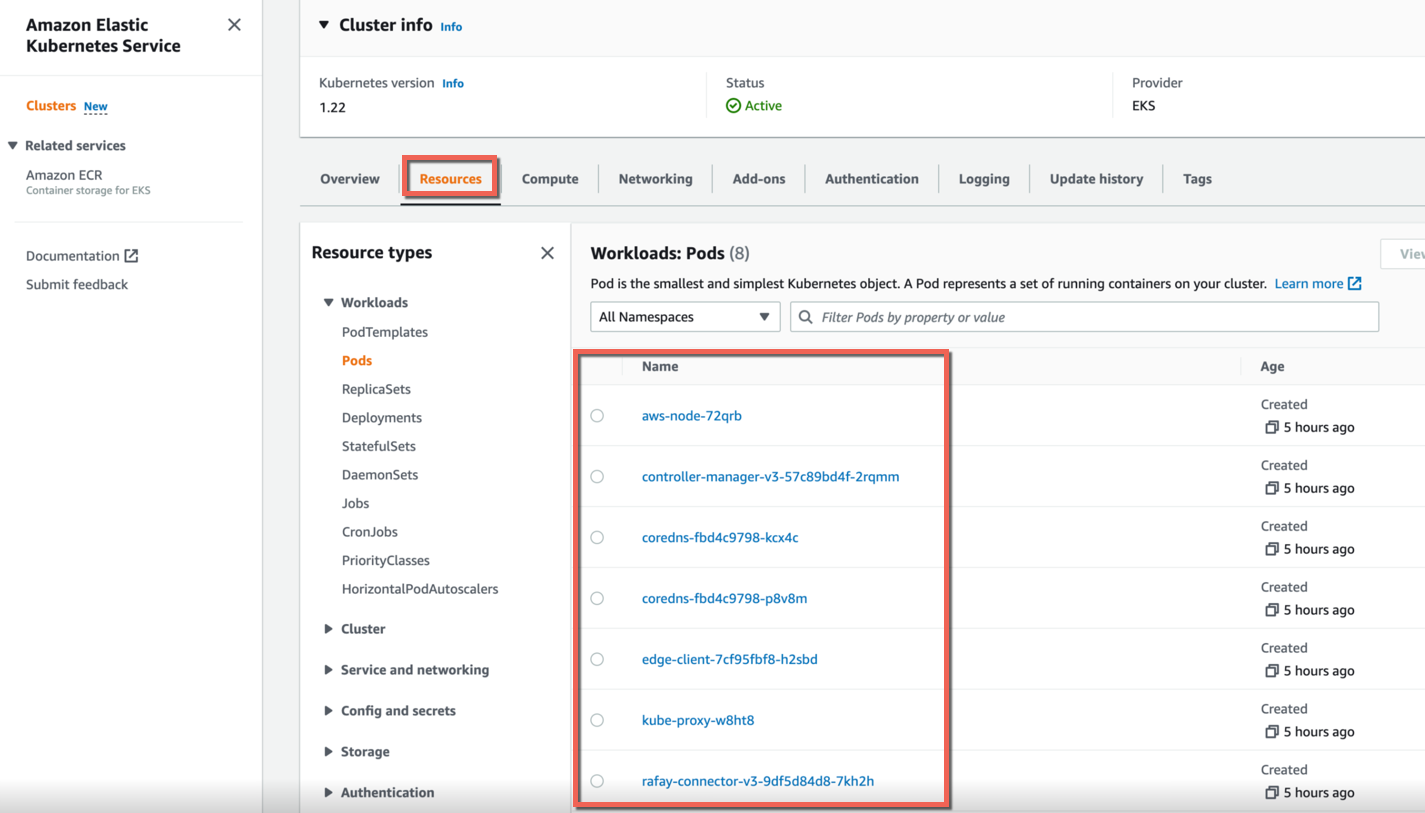The height and width of the screenshot is (813, 1425).
Task: Collapse the Cluster info section
Action: (324, 25)
